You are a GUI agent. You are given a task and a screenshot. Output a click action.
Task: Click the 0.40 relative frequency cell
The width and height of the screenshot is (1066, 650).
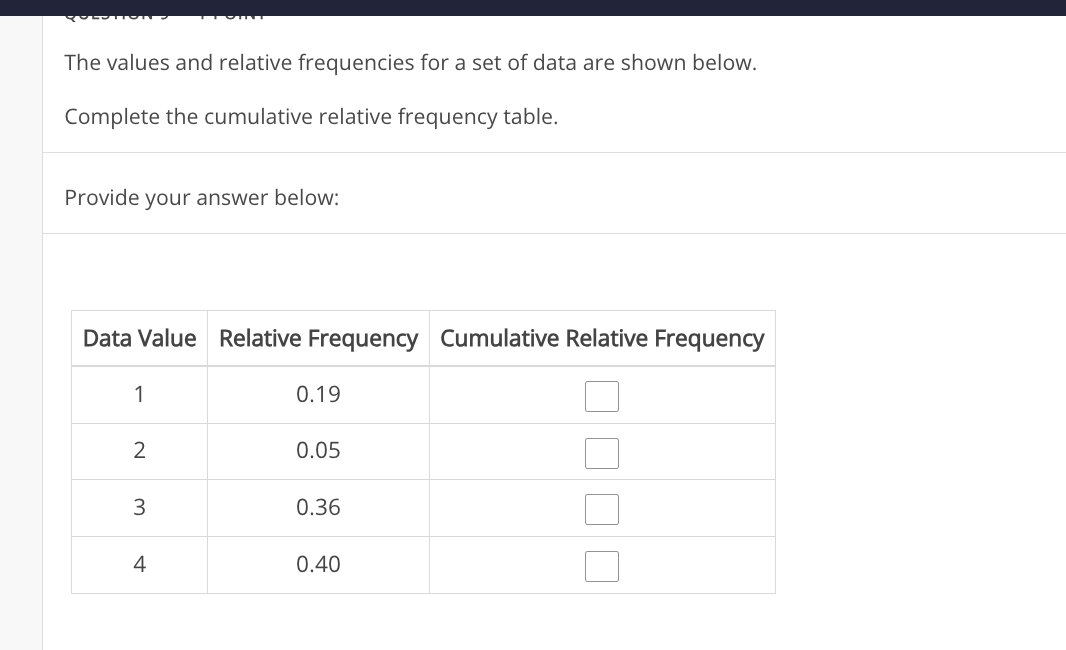[318, 565]
